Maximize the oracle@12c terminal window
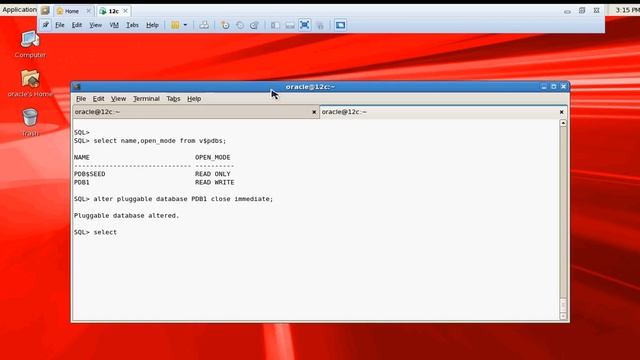Screen dimensions: 640x360 (553, 87)
